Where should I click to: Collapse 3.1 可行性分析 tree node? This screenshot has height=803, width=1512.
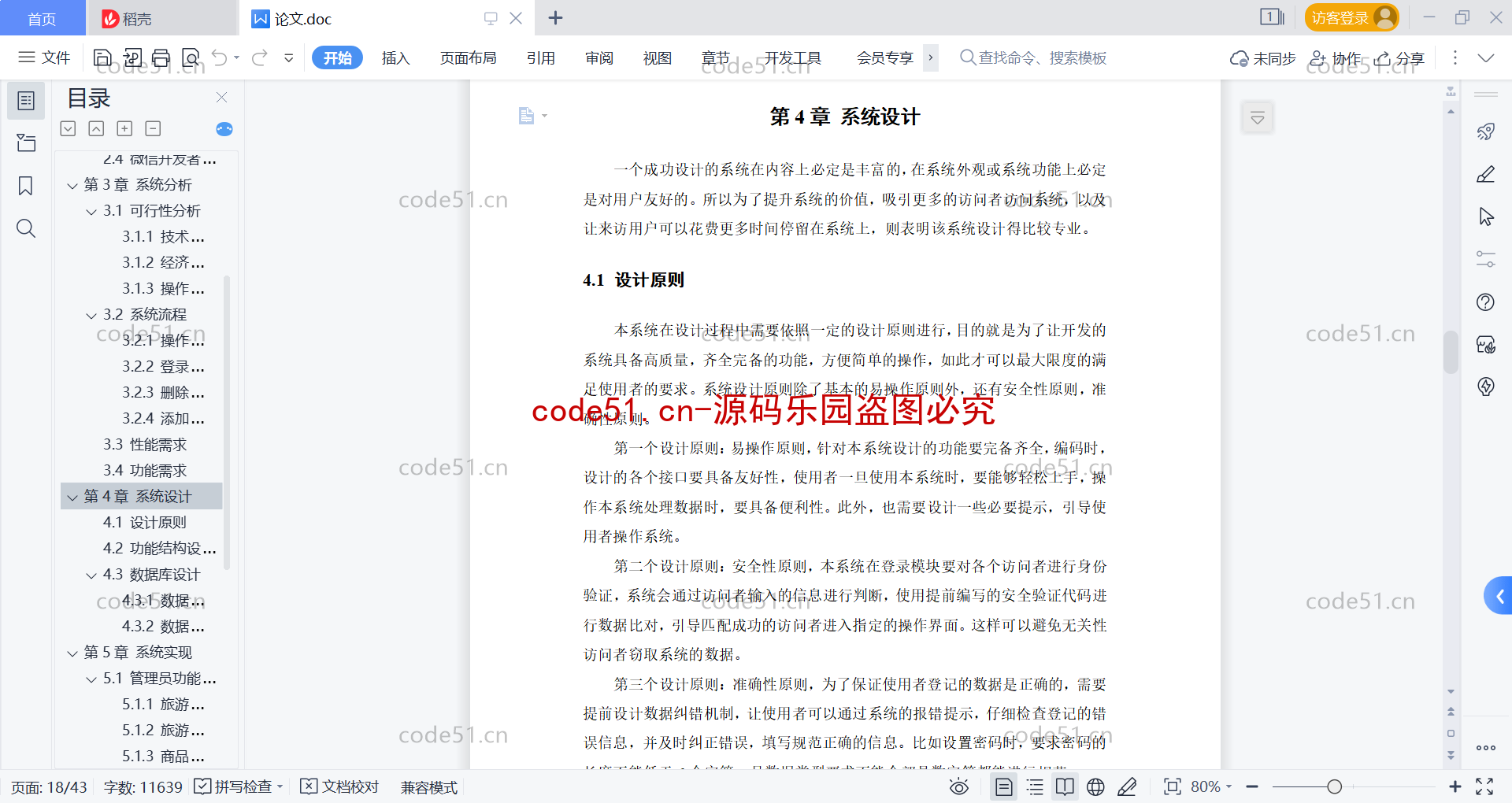[91, 212]
